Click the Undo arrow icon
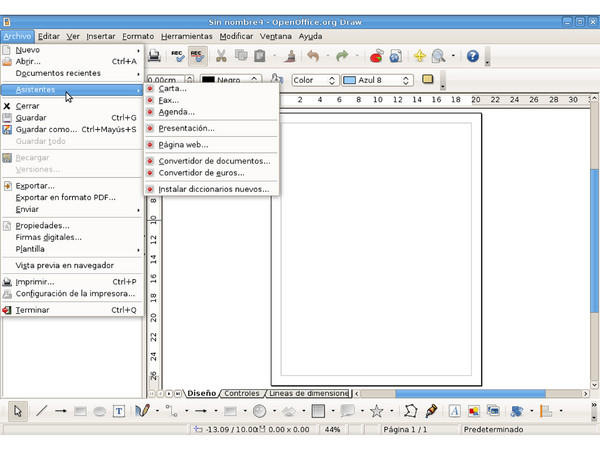Image resolution: width=600 pixels, height=450 pixels. pos(313,56)
